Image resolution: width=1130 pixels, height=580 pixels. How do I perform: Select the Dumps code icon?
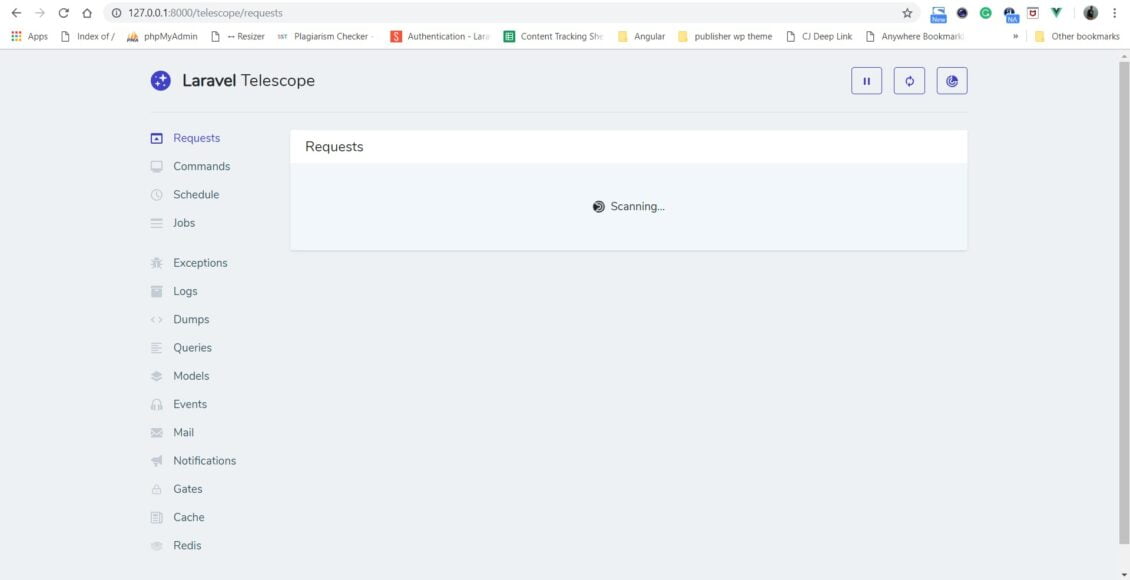click(157, 319)
